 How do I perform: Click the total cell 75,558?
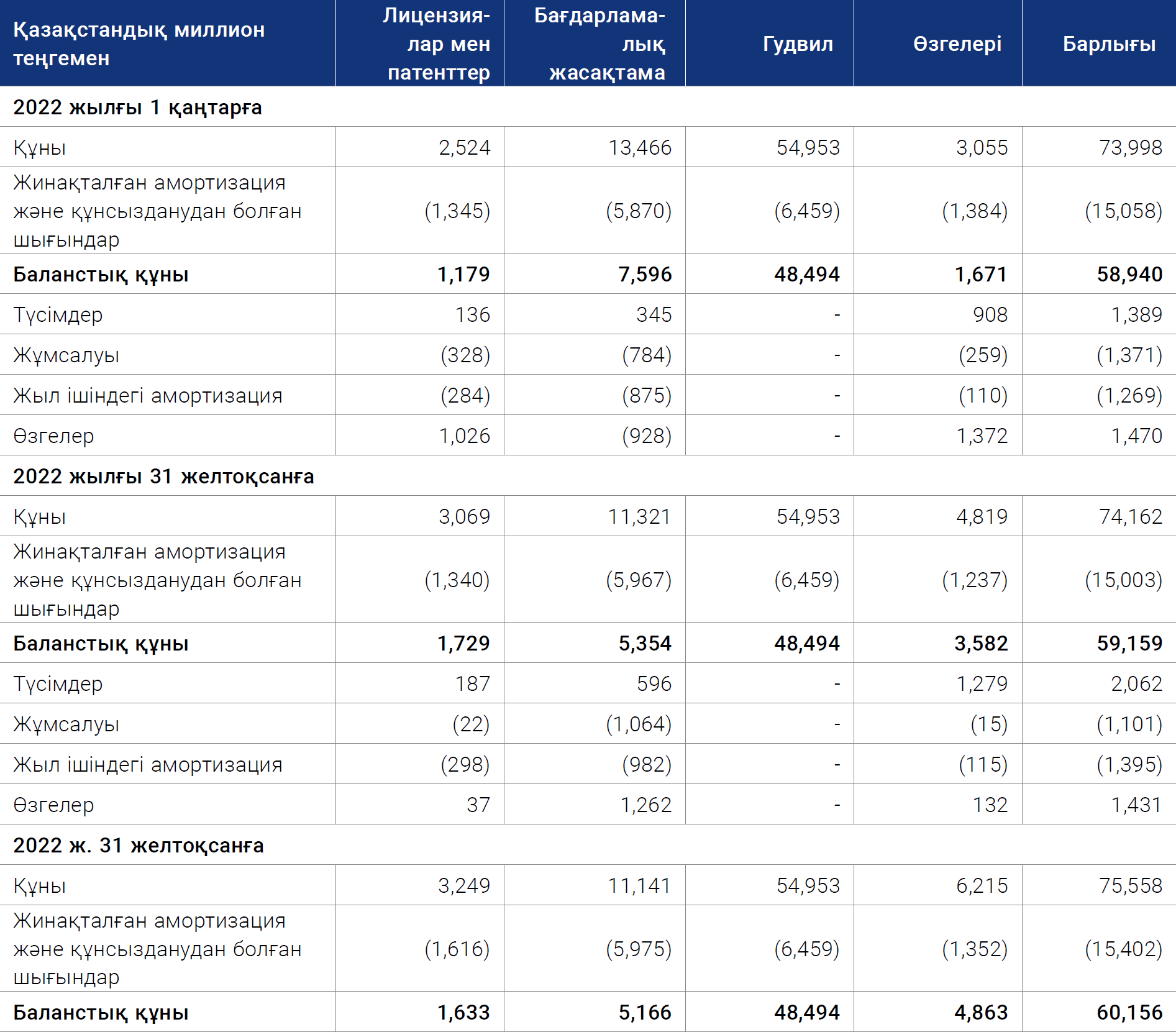tap(1130, 885)
